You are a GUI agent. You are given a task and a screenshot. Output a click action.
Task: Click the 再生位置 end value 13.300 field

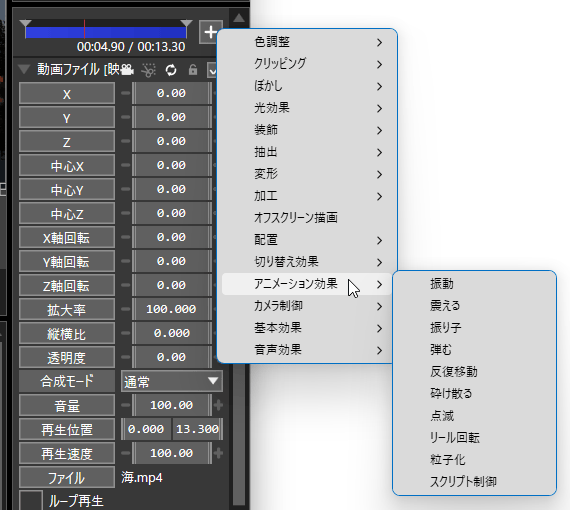(197, 429)
